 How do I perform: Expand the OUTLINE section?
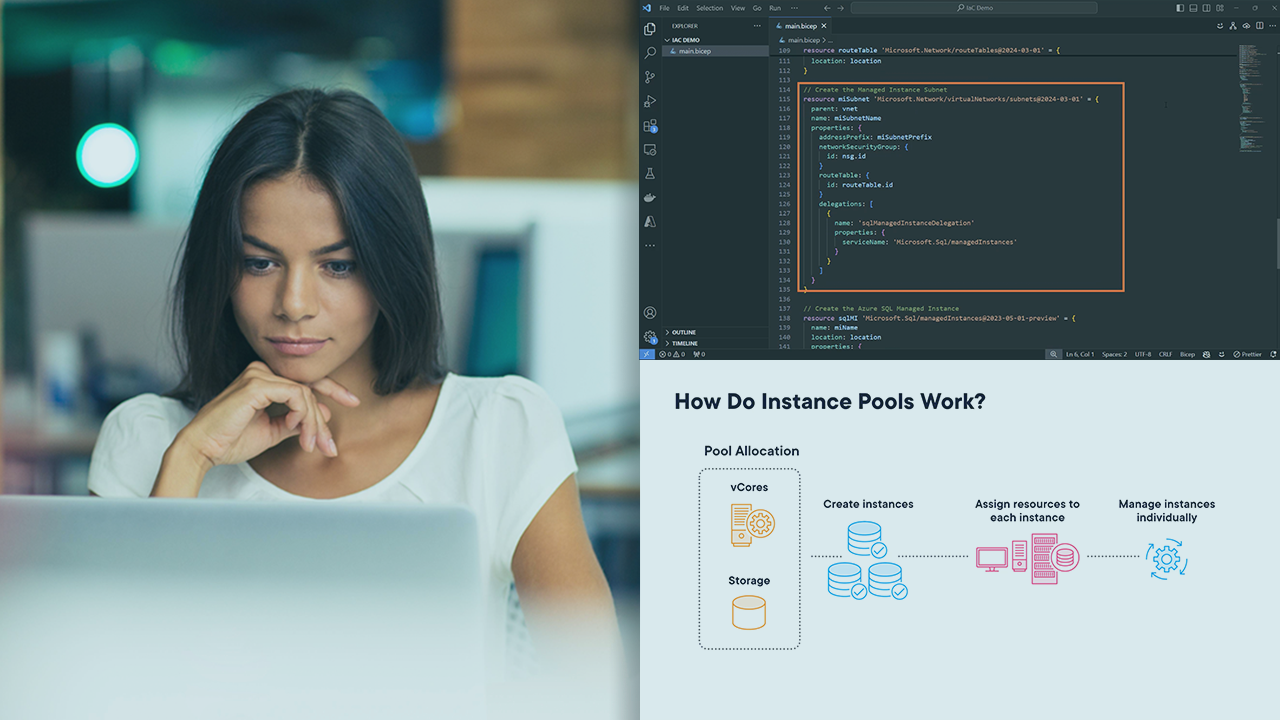tap(684, 332)
